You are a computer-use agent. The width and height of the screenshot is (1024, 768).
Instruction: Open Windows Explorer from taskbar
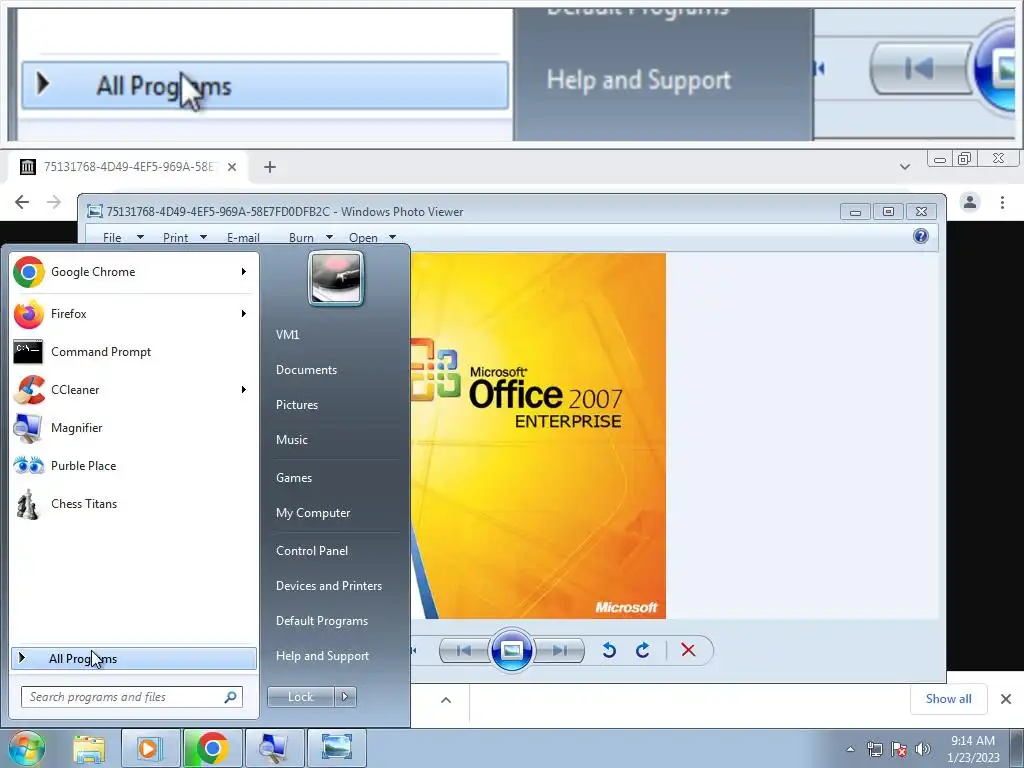point(89,748)
